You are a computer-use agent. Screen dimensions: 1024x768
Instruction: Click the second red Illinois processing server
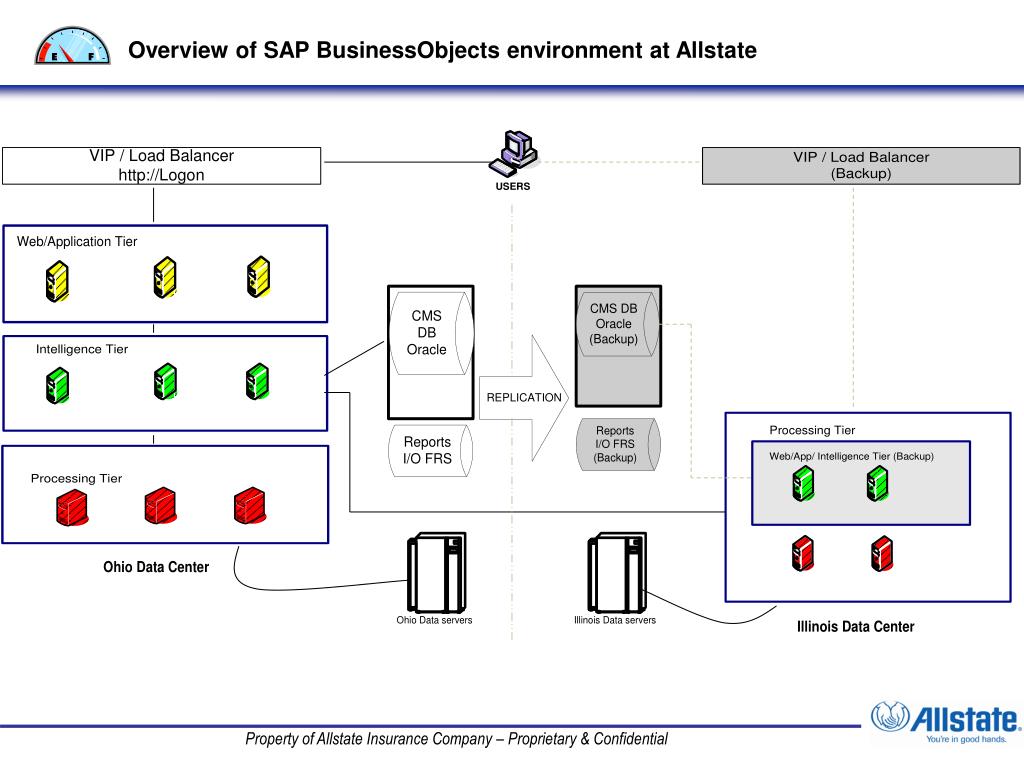[x=882, y=554]
